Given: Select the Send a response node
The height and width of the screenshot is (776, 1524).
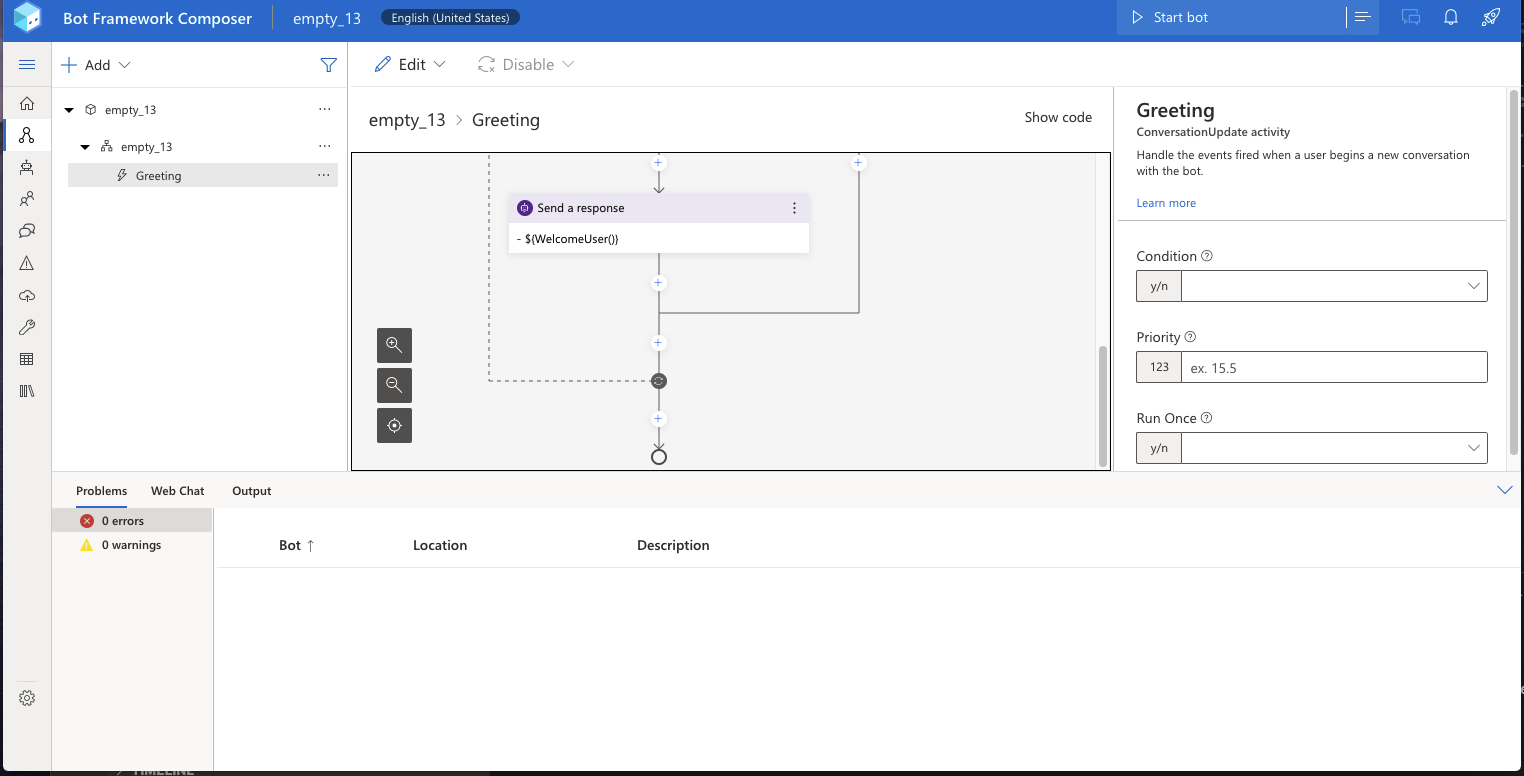Looking at the screenshot, I should [x=658, y=223].
